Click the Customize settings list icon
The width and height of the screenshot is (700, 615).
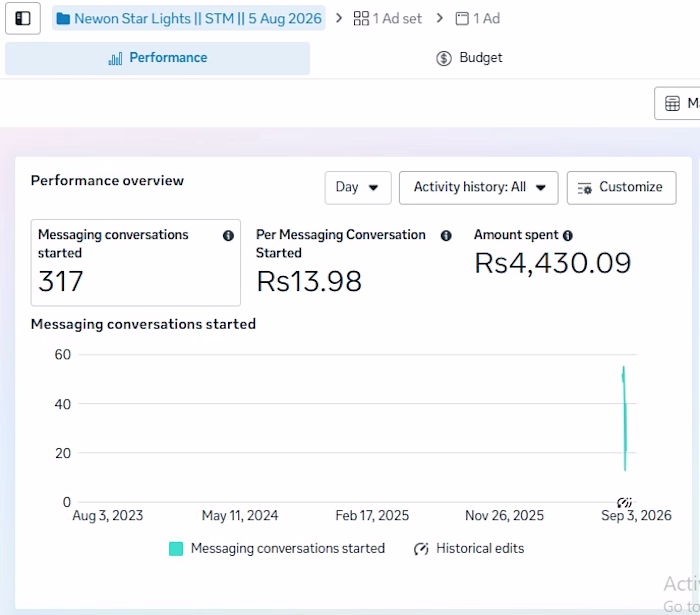pos(584,188)
